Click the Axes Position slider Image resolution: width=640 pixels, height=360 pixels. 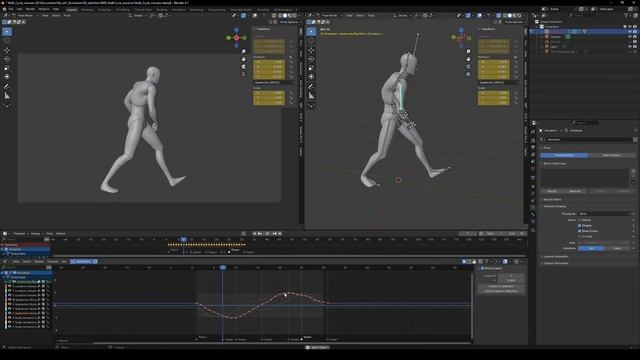606,242
